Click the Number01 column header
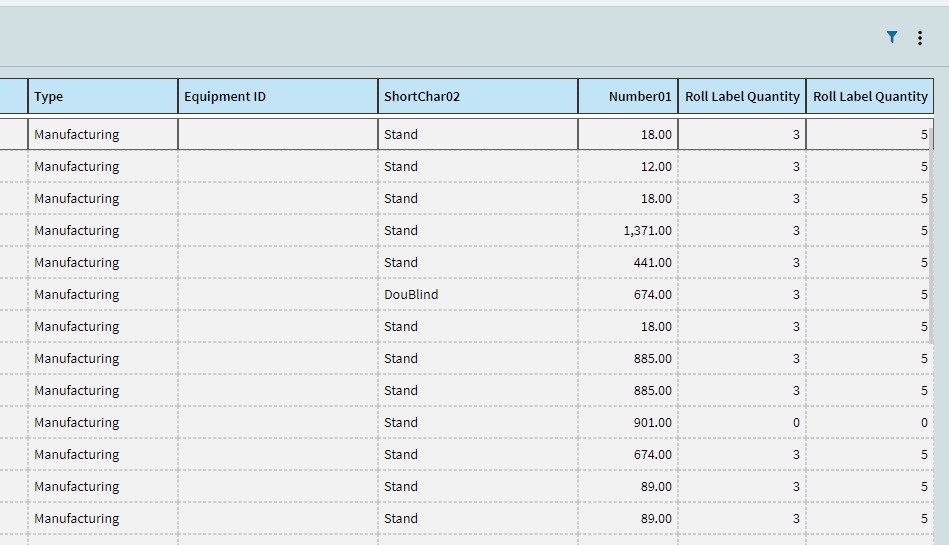 coord(628,96)
